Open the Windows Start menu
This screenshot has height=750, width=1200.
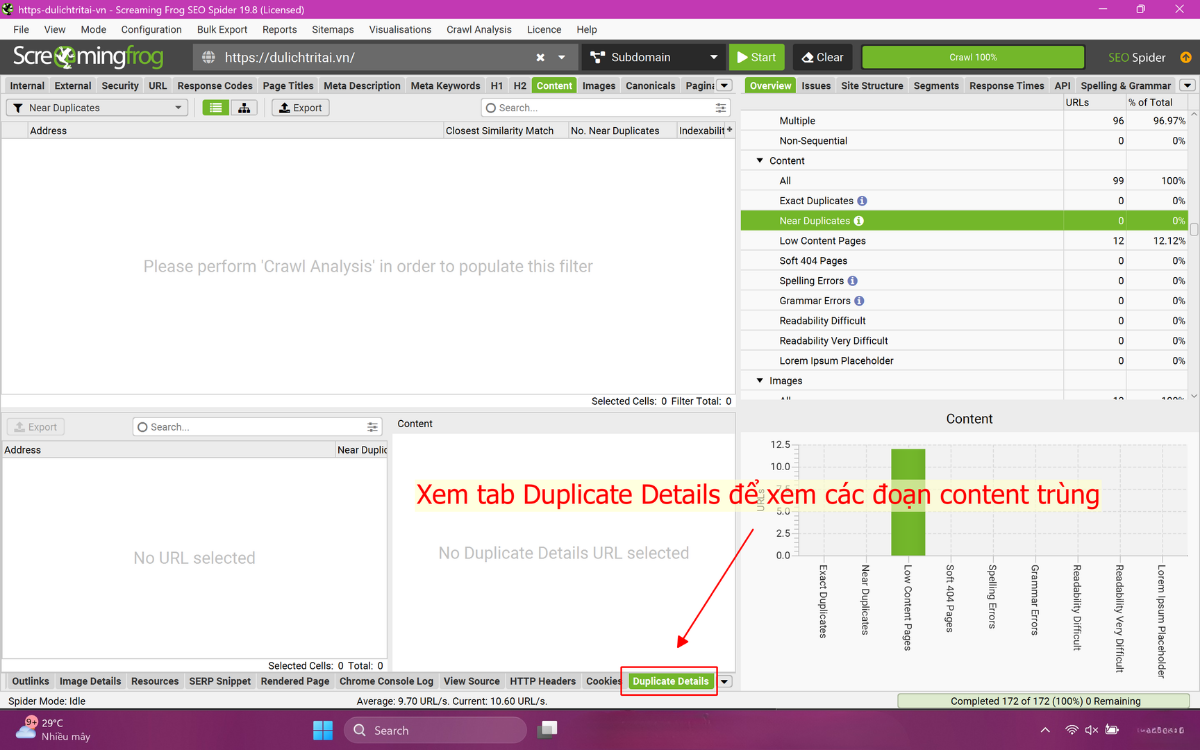click(322, 729)
